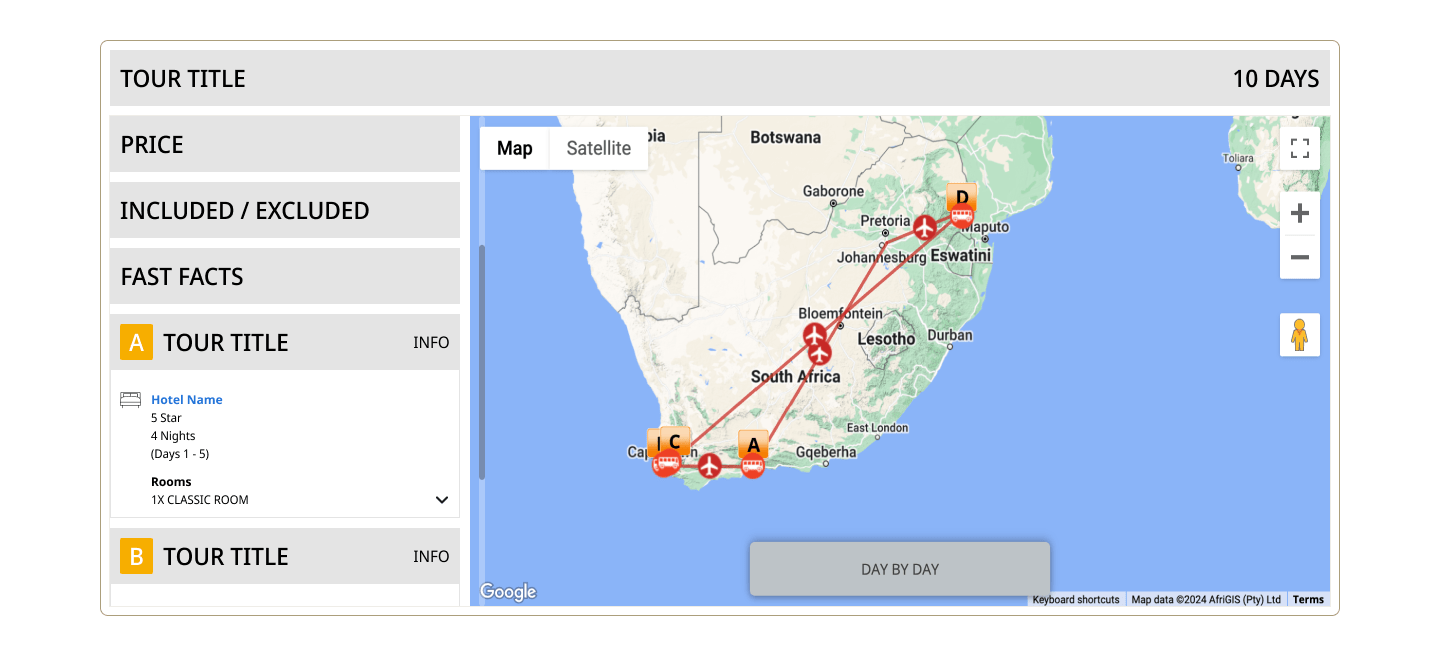The height and width of the screenshot is (656, 1440).
Task: Click the Durban label on the map
Action: [950, 335]
